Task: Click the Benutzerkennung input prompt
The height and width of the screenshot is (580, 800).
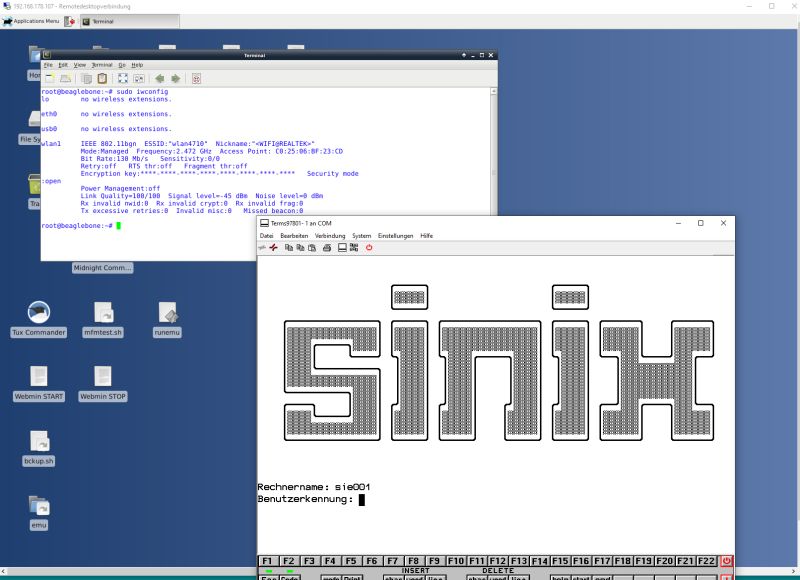Action: 362,499
